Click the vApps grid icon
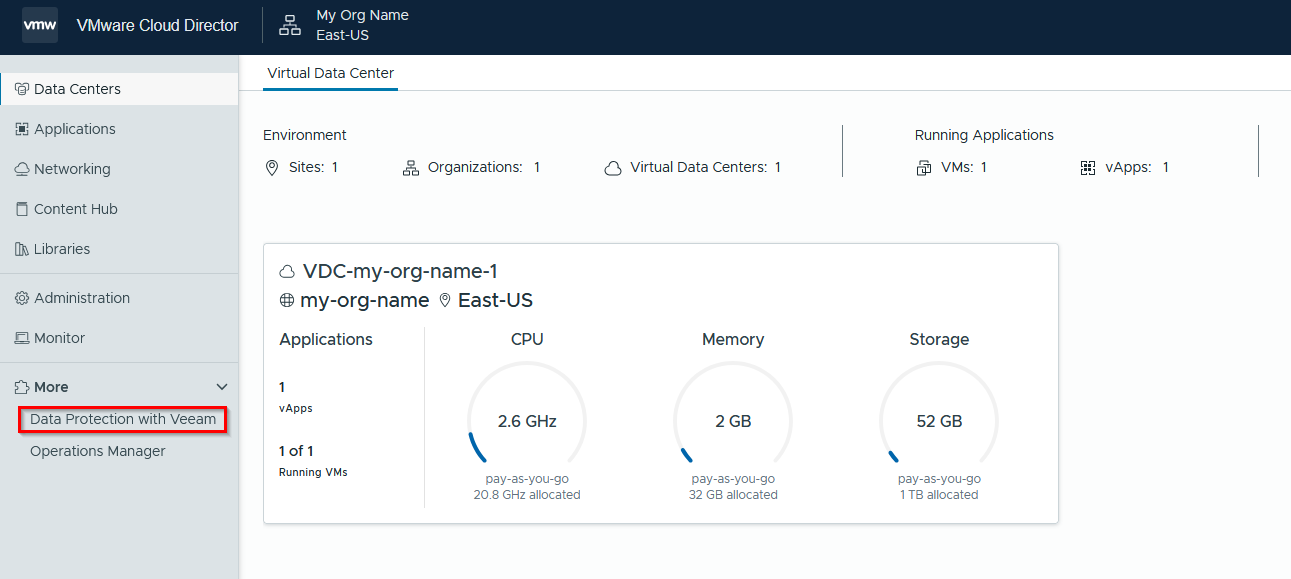 1088,168
